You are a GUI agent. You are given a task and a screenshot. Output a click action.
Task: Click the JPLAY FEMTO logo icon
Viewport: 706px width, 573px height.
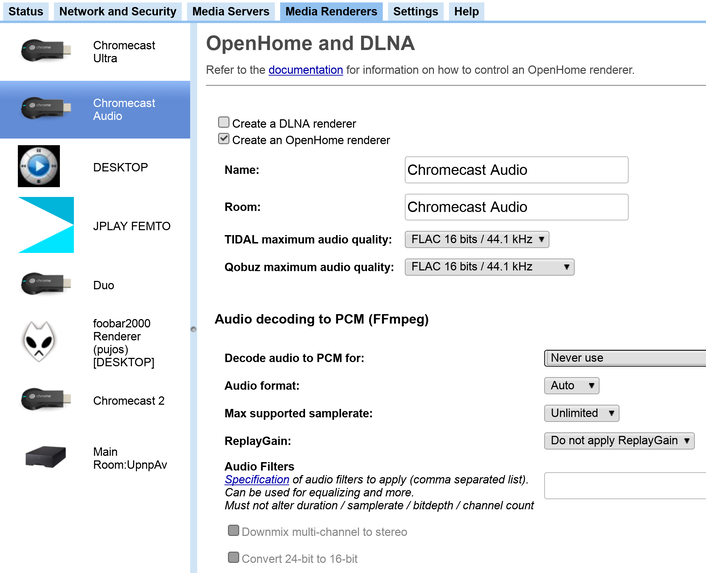coord(46,225)
